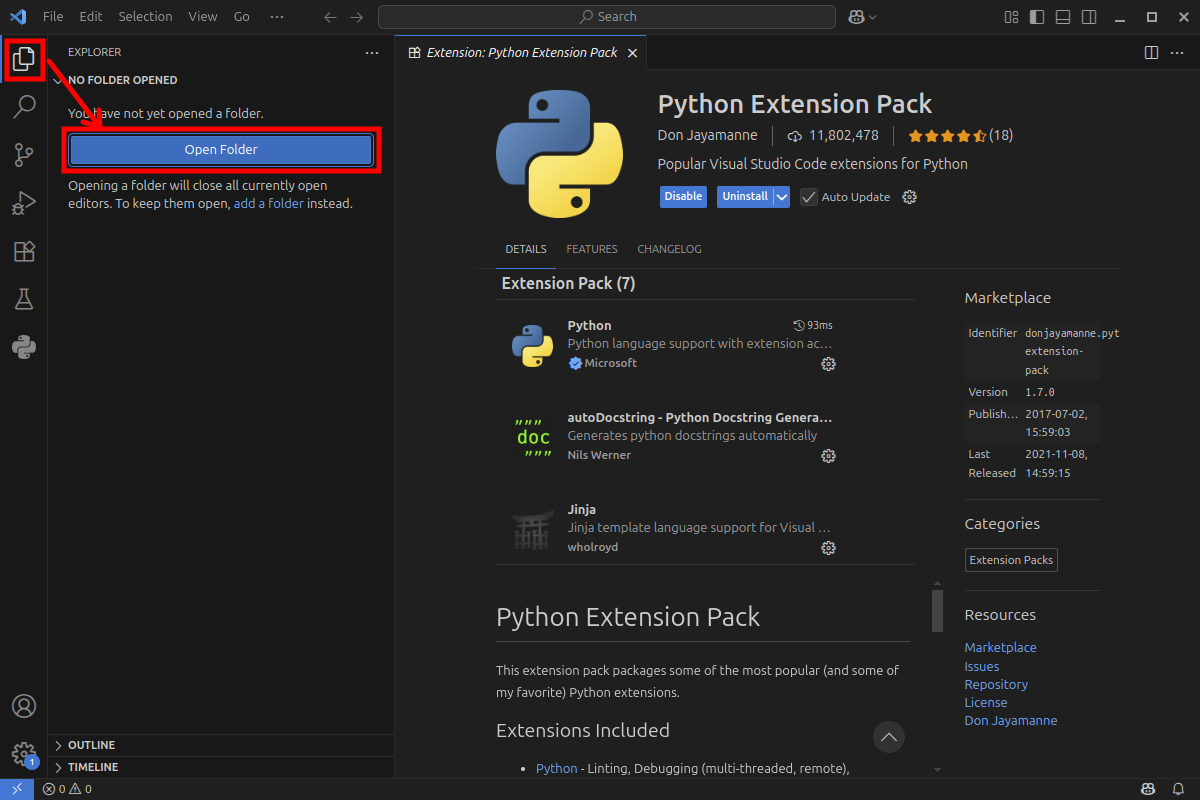The height and width of the screenshot is (800, 1200).
Task: Open the Accounts menu icon
Action: point(23,706)
